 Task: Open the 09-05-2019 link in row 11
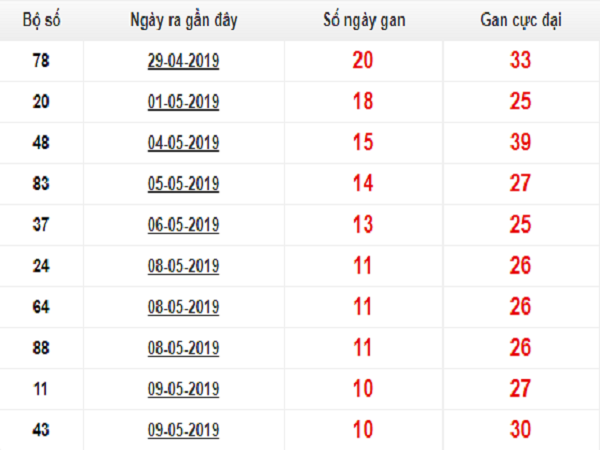pos(183,389)
